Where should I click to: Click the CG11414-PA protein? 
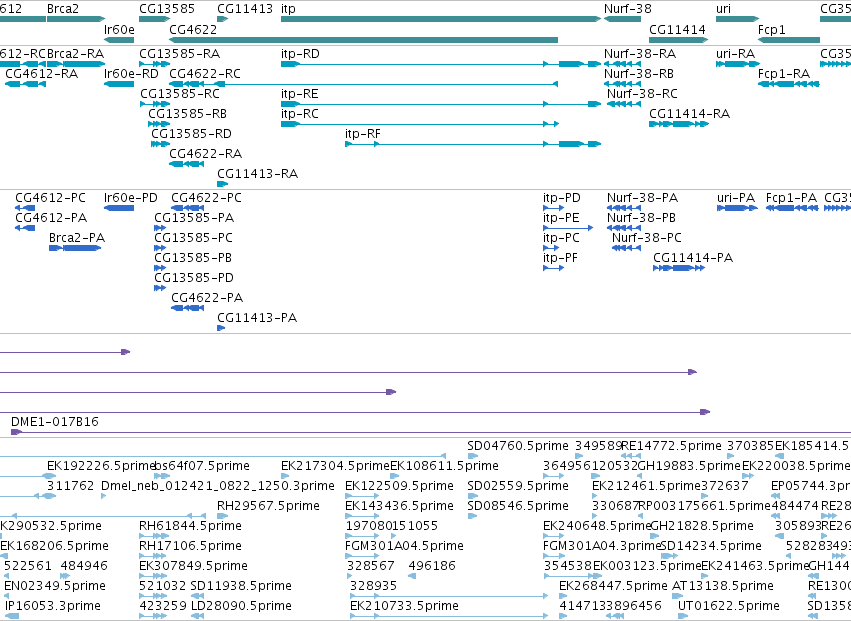[x=679, y=268]
